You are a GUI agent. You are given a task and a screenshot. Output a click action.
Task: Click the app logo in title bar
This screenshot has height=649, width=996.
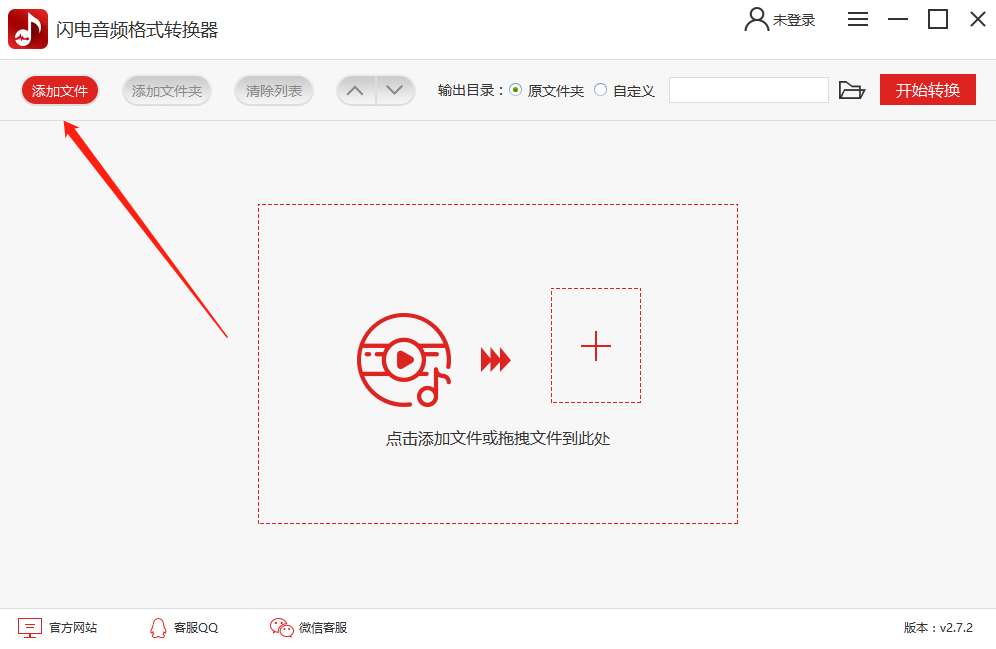28,29
